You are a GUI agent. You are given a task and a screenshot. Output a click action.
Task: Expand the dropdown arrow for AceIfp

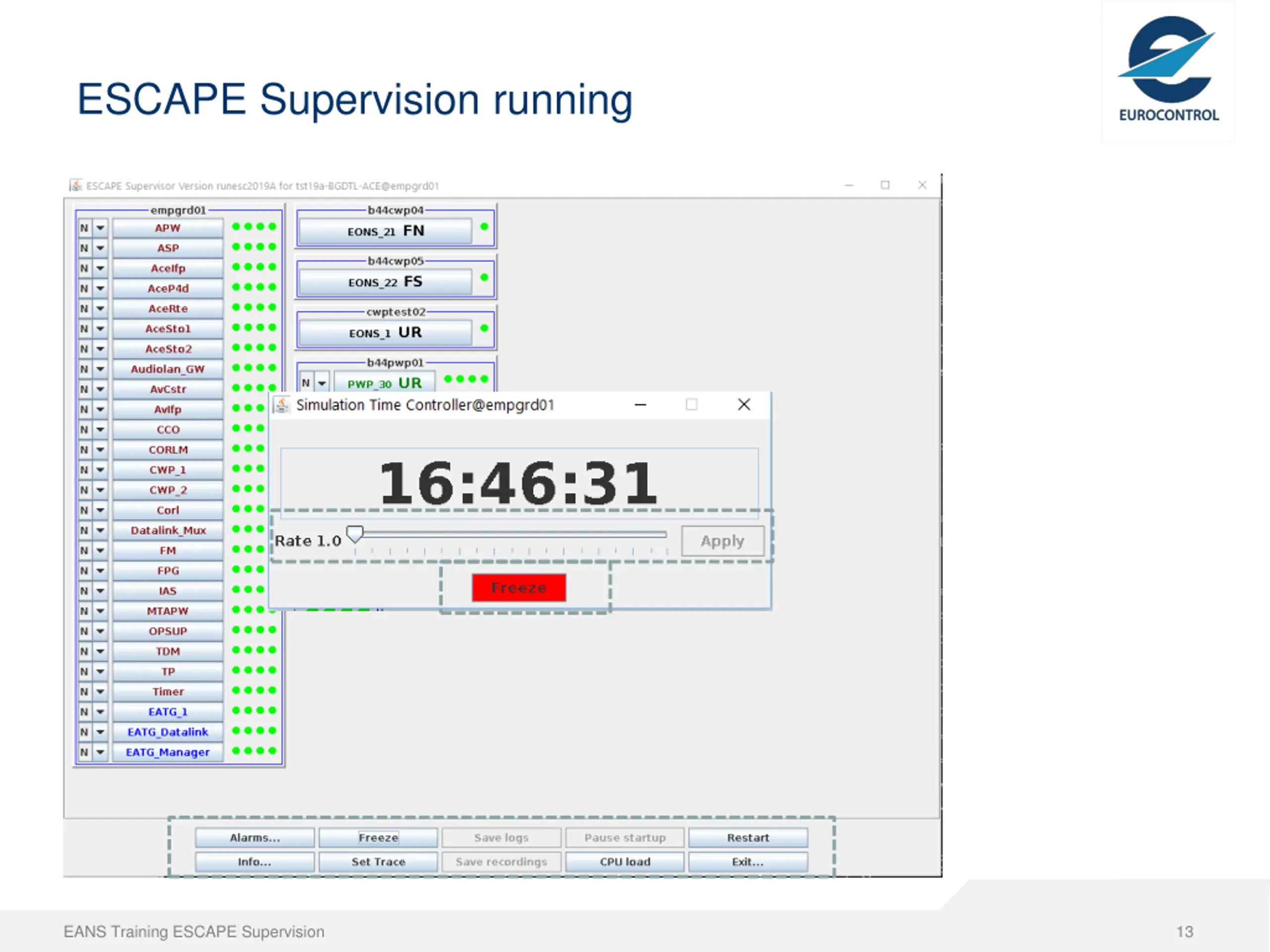(101, 268)
